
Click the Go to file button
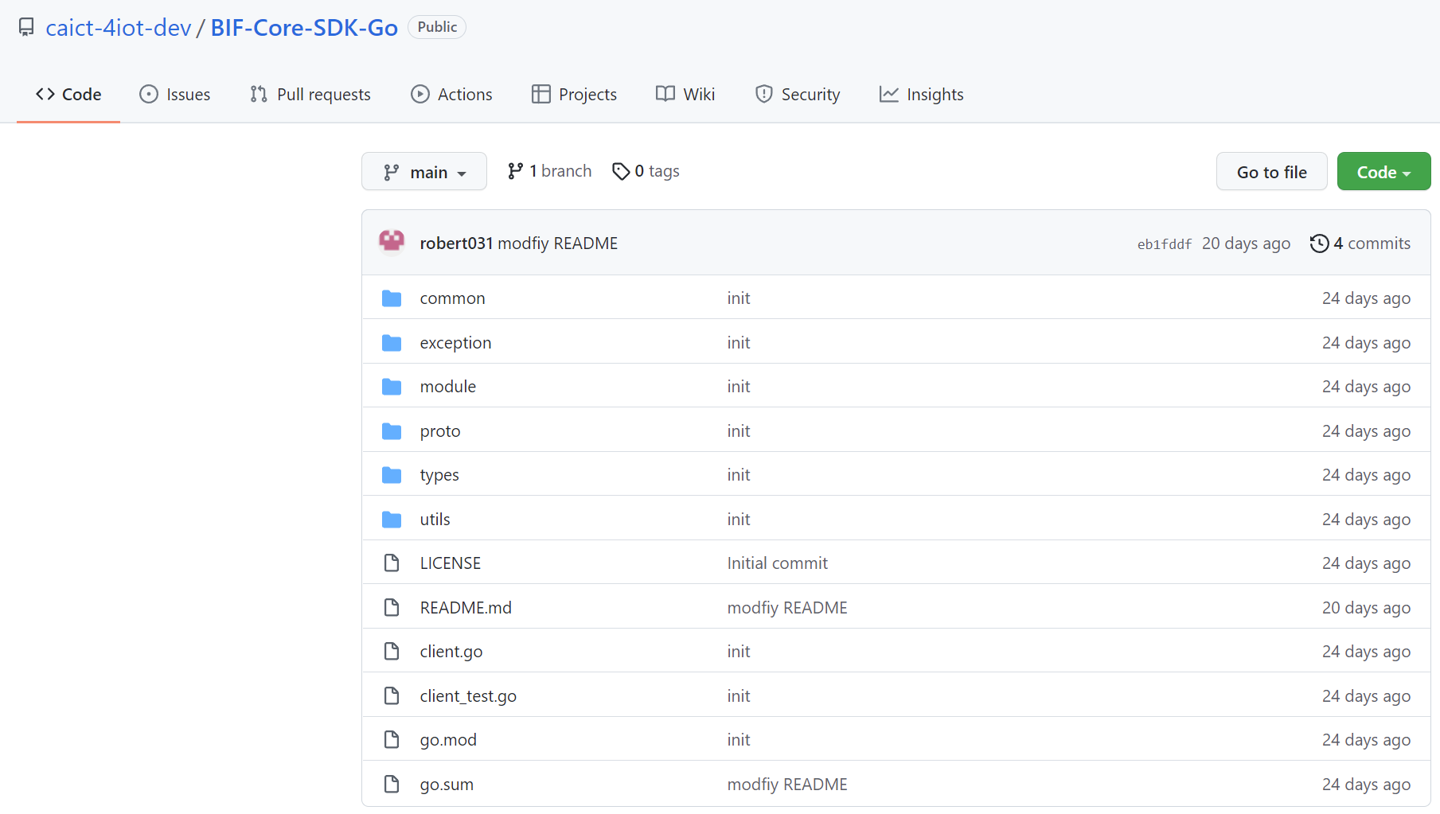(1272, 172)
